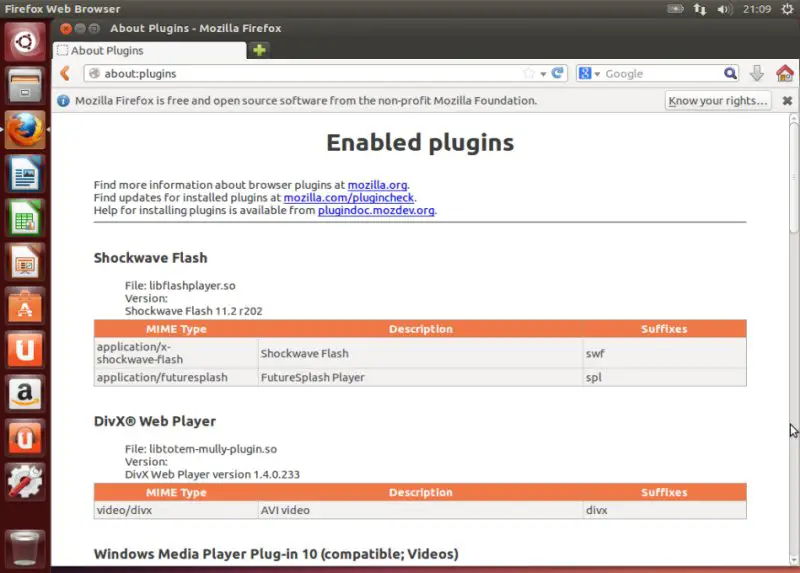
Task: Click the application/futuresplash cell
Action: pyautogui.click(x=176, y=378)
